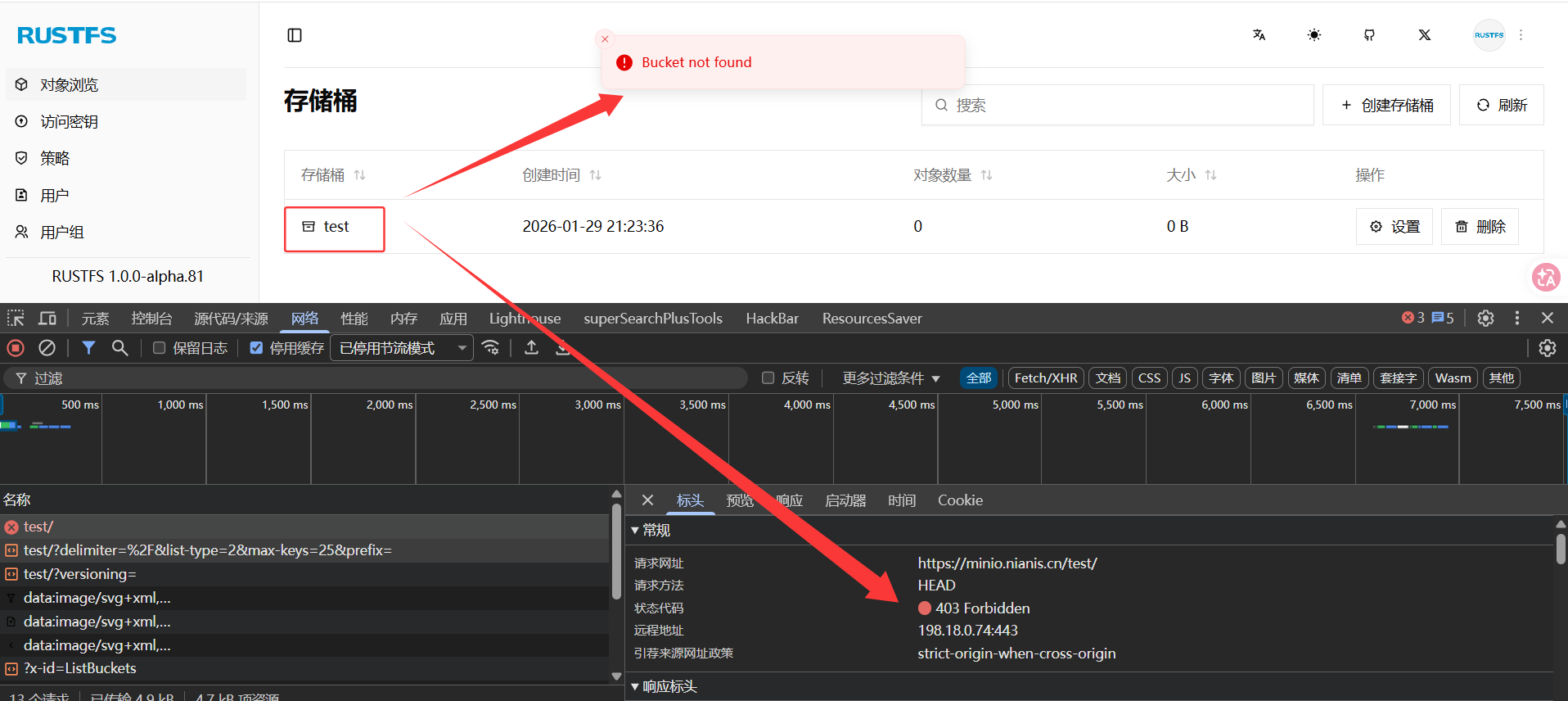Select the 图片 request type filter
This screenshot has width=1568, height=701.
1264,378
